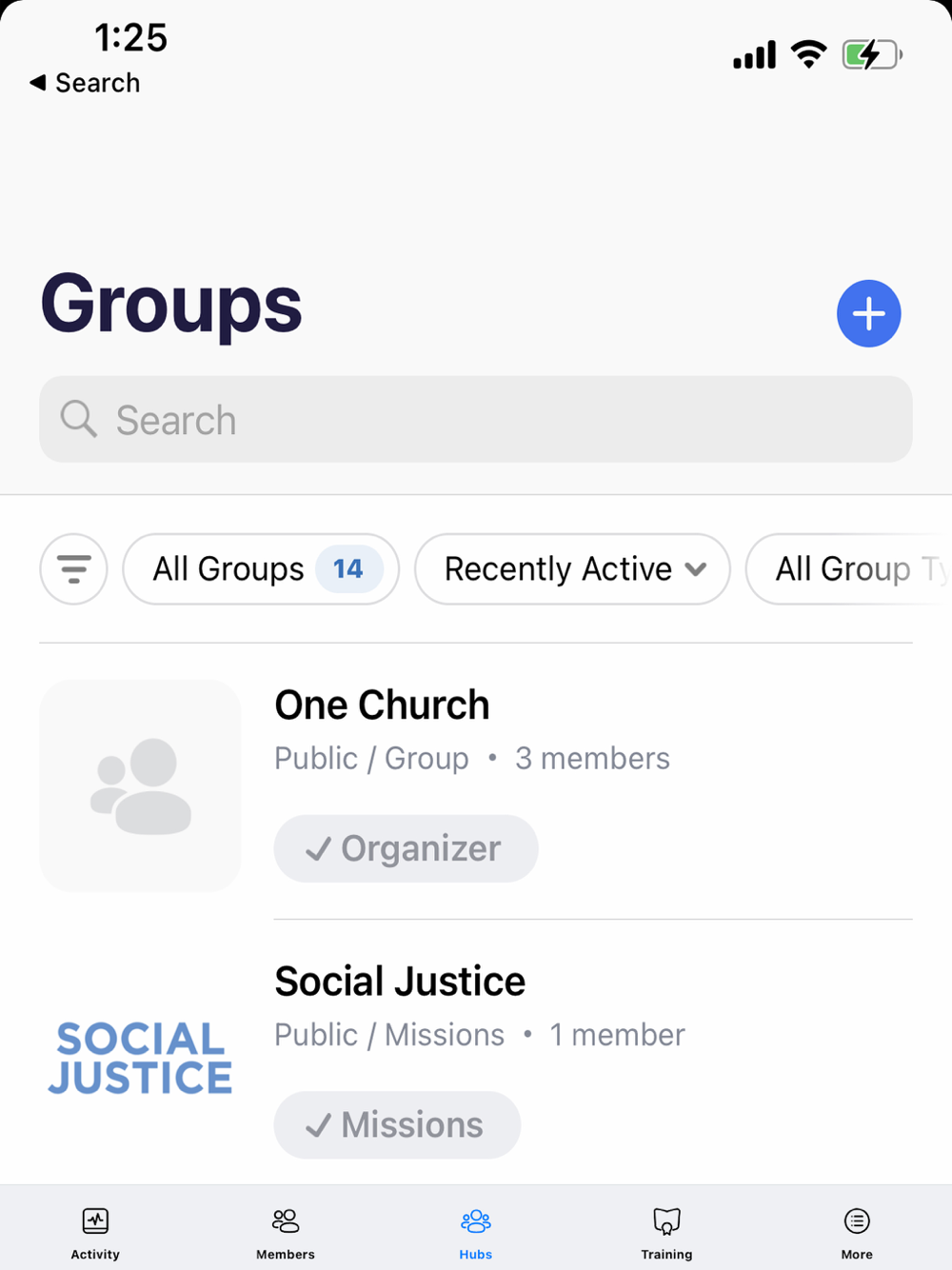Go to the Members tab

coord(286,1232)
